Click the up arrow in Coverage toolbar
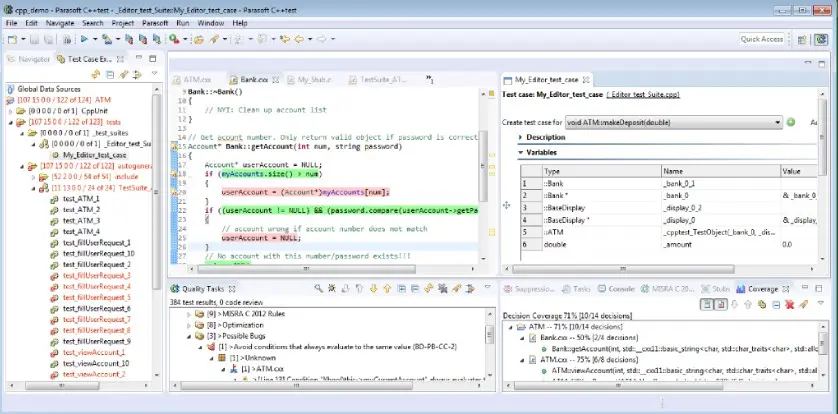Screen dimensions: 838x414 (x=748, y=304)
